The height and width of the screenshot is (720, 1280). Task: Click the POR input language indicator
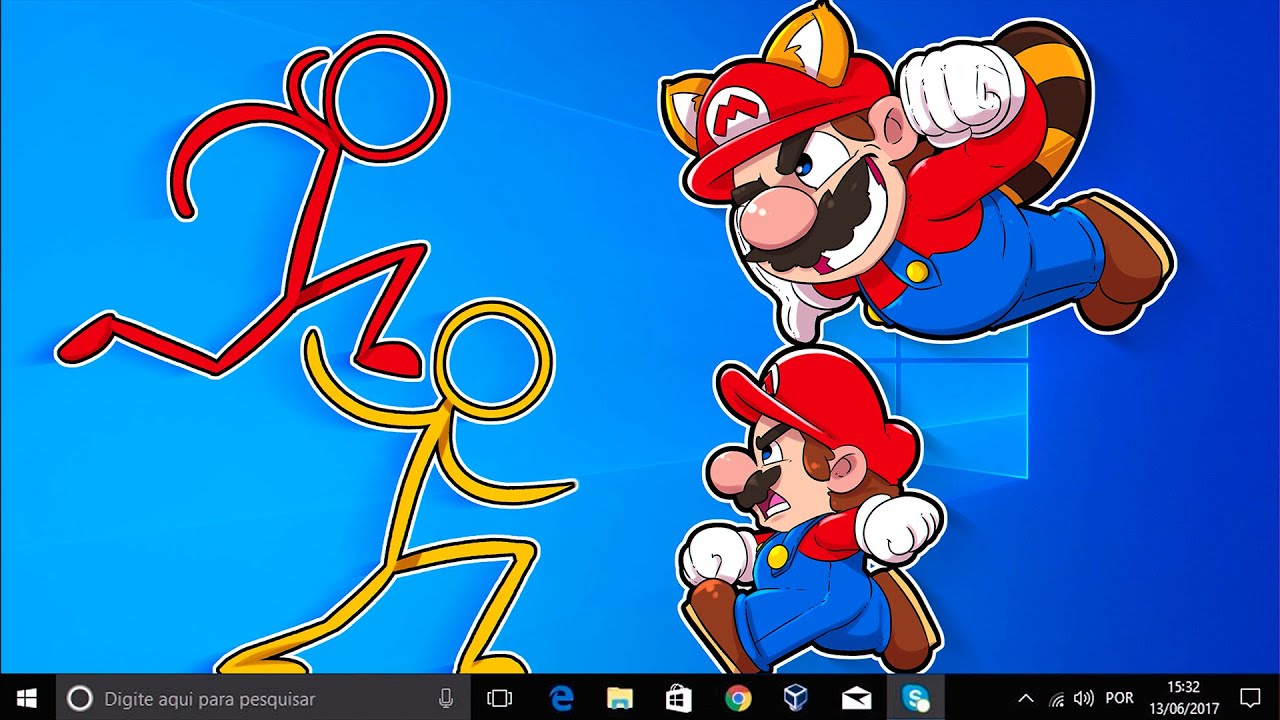click(x=1120, y=698)
